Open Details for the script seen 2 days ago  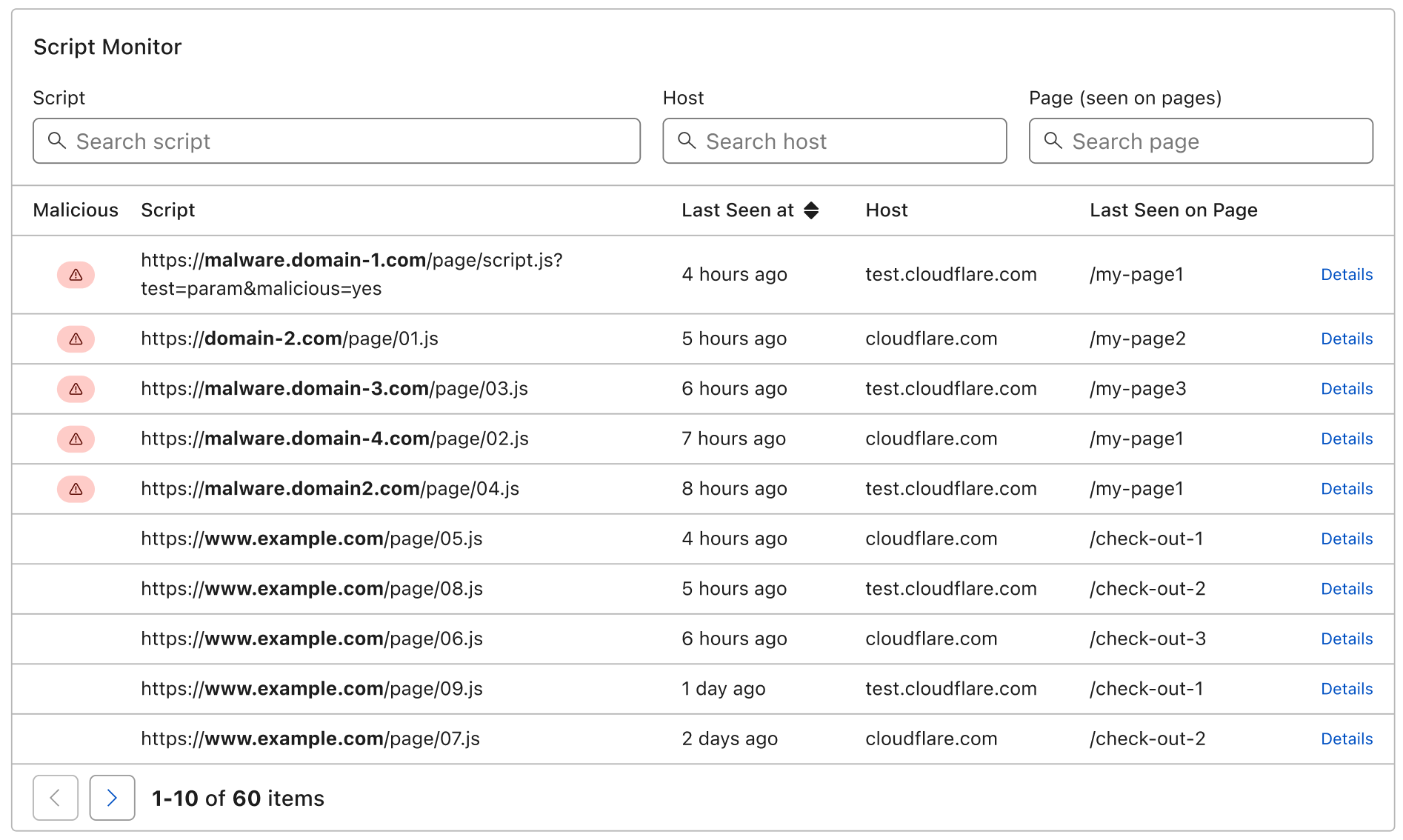click(1347, 738)
